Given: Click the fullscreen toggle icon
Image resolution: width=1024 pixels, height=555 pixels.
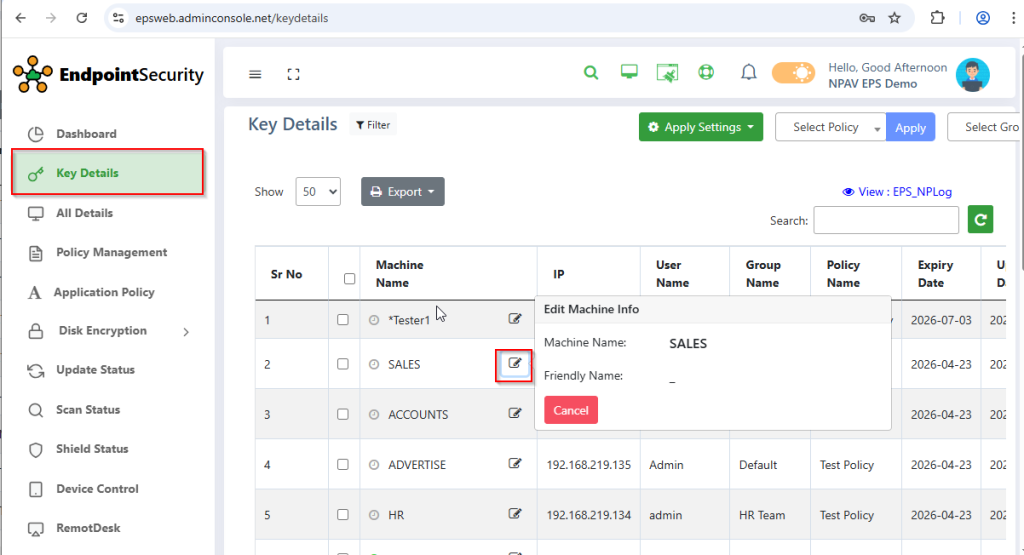Looking at the screenshot, I should [x=293, y=74].
